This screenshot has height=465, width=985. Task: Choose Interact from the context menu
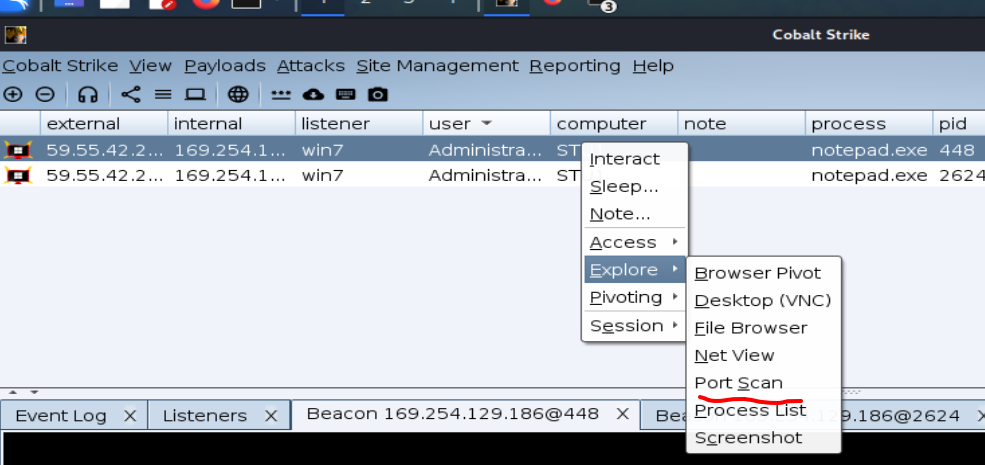pyautogui.click(x=634, y=159)
